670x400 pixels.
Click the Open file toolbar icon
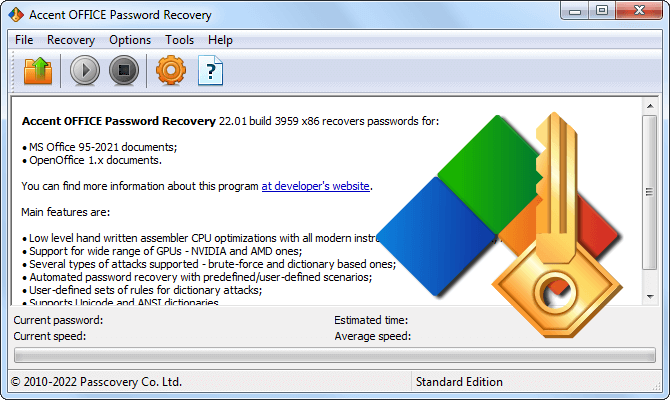click(x=38, y=71)
